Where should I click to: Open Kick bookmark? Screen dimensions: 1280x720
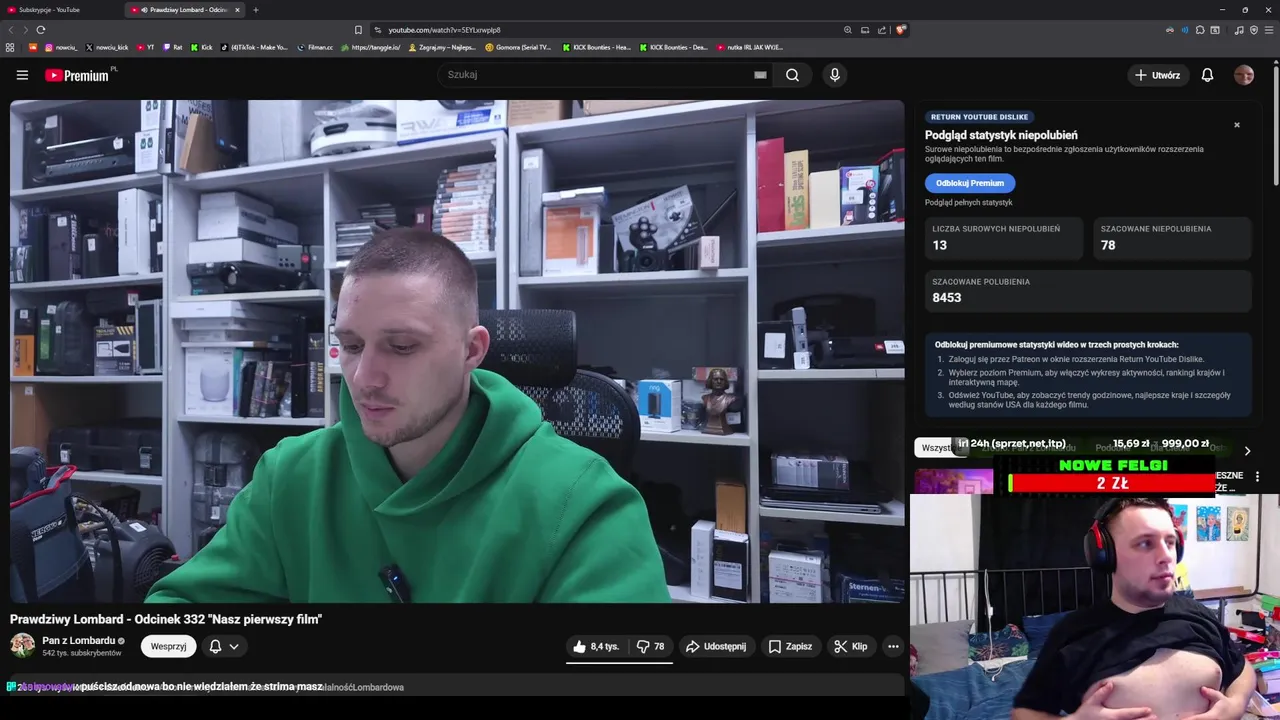[x=202, y=47]
